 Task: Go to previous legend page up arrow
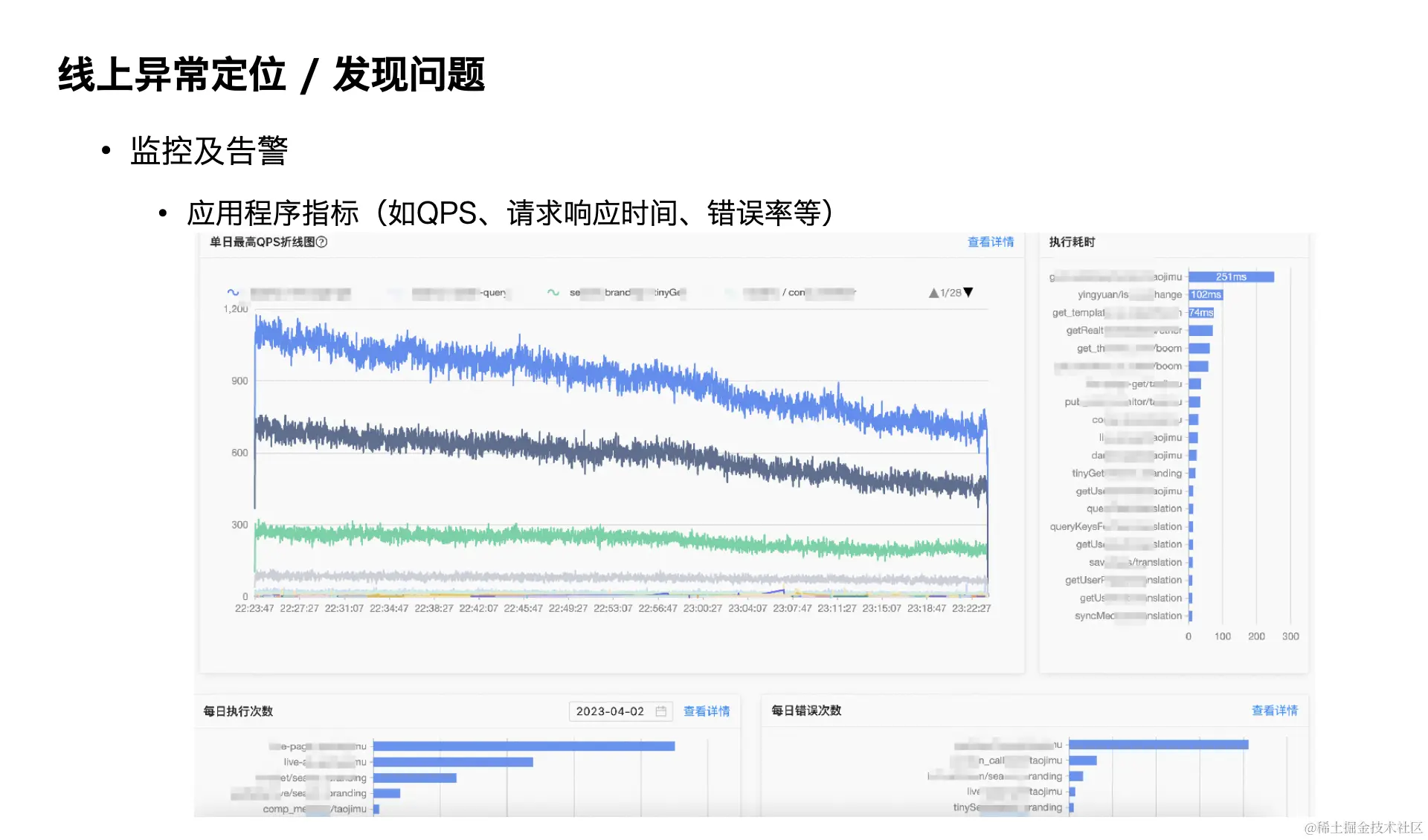tap(933, 293)
